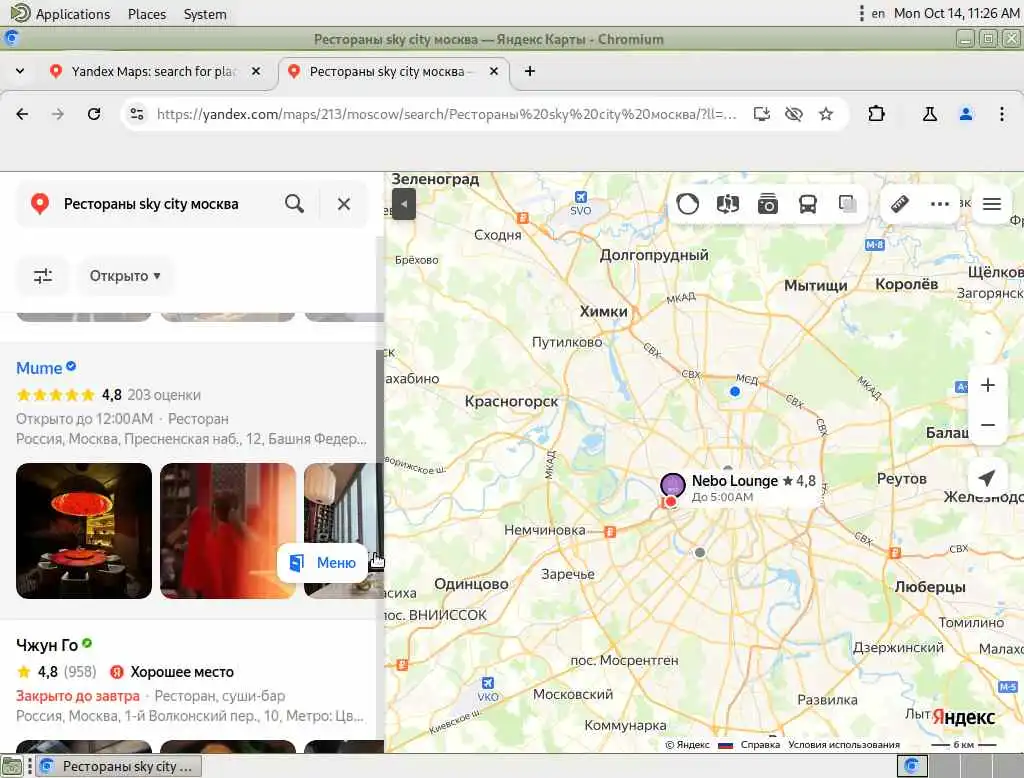Click the address bar URL
The height and width of the screenshot is (778, 1024).
447,114
